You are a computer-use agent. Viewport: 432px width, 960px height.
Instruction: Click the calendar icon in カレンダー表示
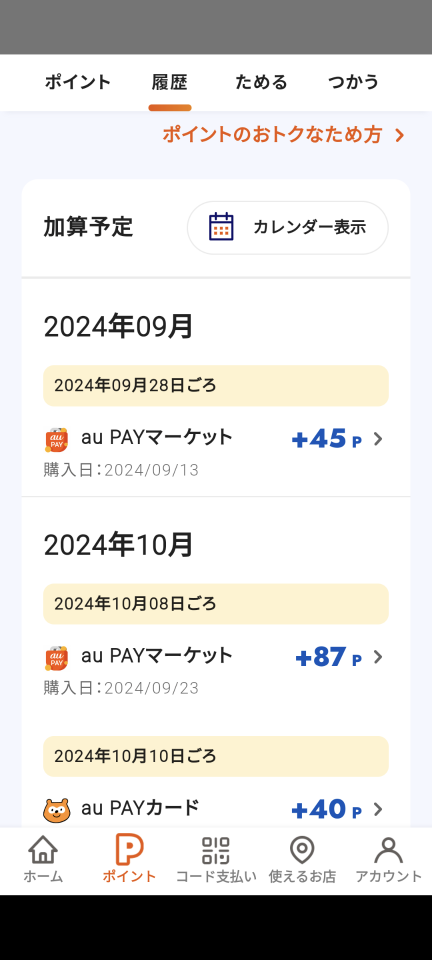[221, 227]
